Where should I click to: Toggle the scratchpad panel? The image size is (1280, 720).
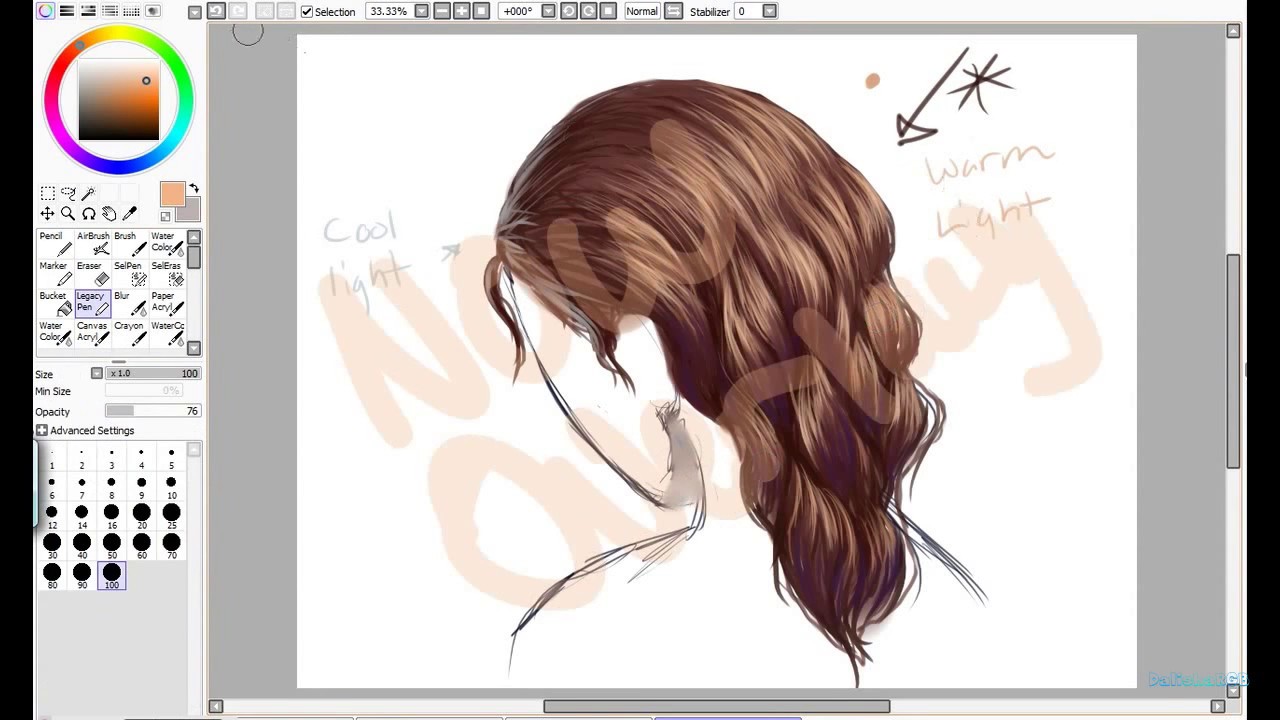(x=151, y=10)
